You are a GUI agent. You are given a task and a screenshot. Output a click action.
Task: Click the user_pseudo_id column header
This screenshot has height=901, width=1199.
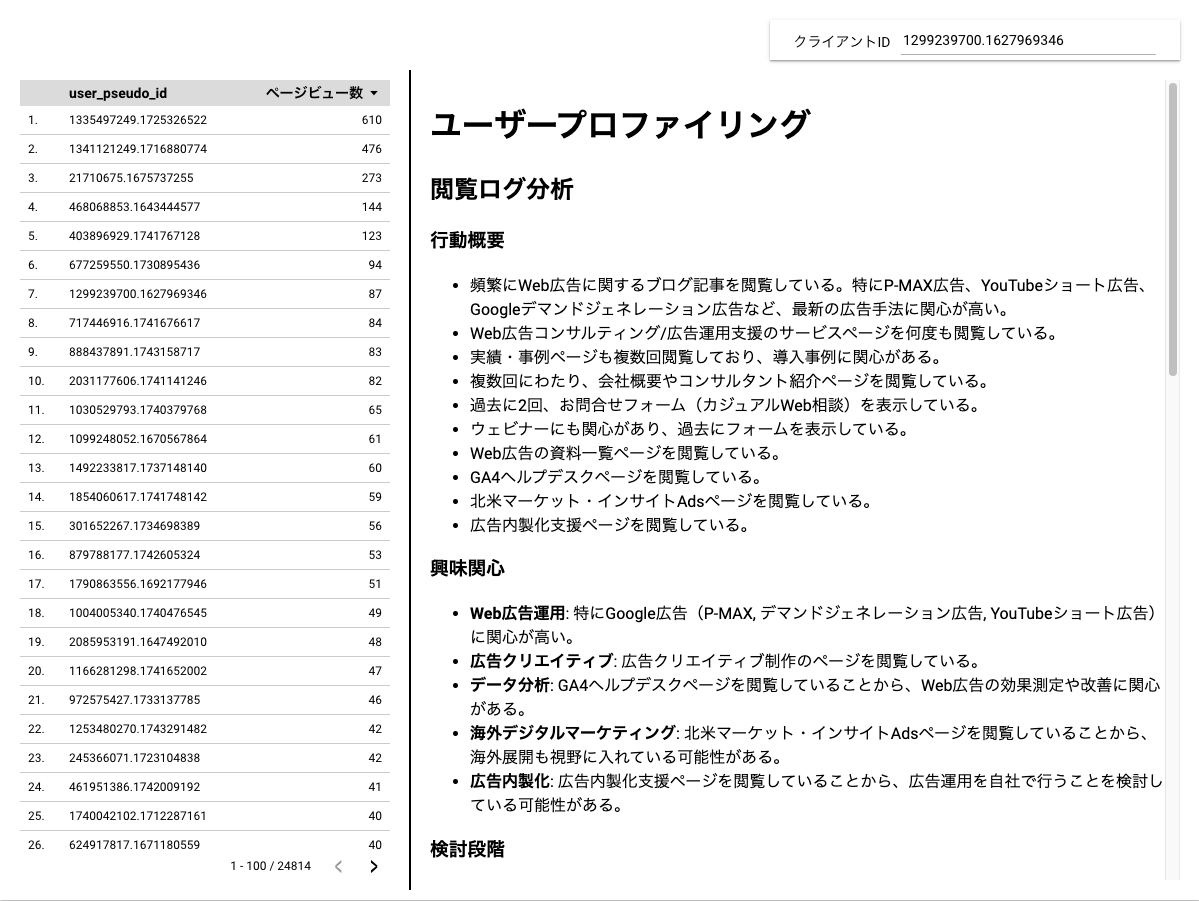click(118, 93)
